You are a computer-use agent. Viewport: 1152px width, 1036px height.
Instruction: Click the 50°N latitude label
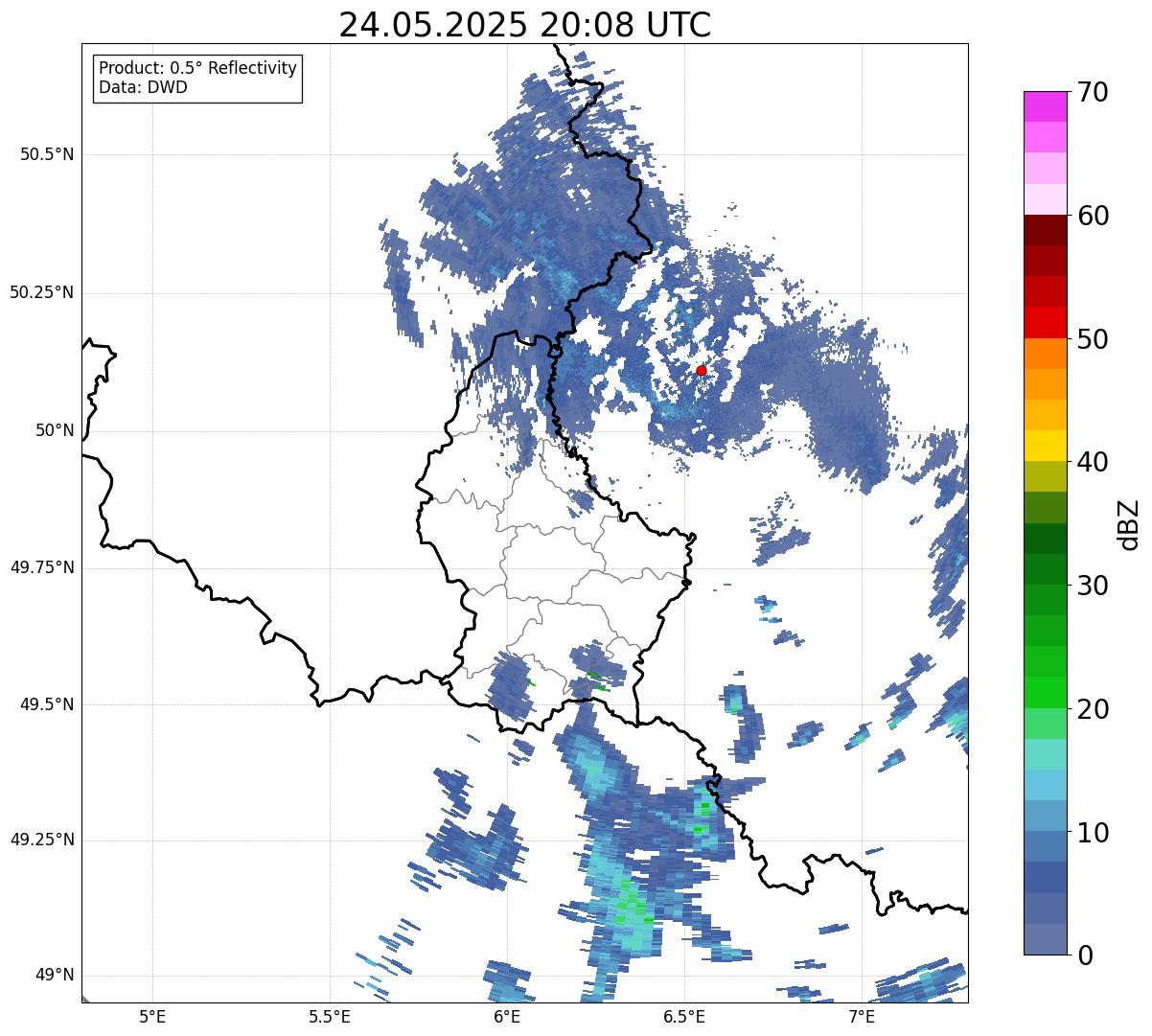click(55, 430)
